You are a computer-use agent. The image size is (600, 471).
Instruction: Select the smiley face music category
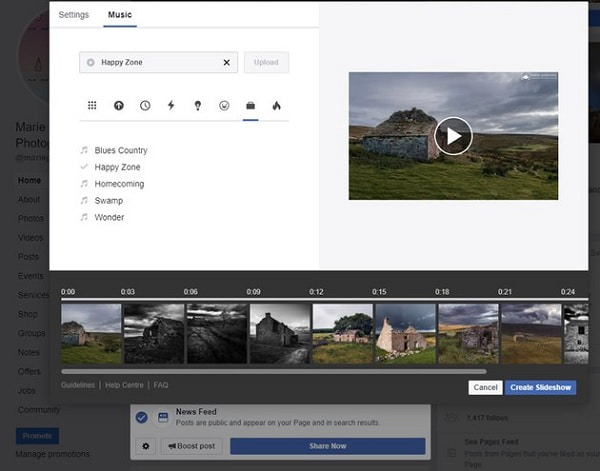[x=224, y=105]
